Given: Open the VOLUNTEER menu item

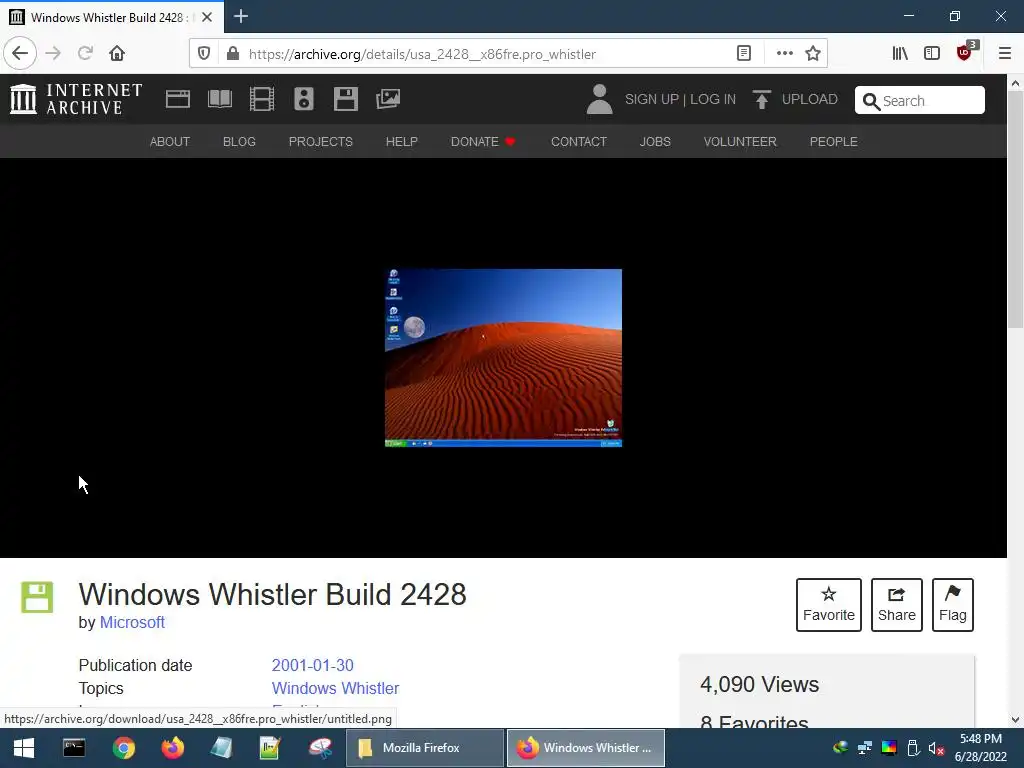Looking at the screenshot, I should [x=740, y=142].
